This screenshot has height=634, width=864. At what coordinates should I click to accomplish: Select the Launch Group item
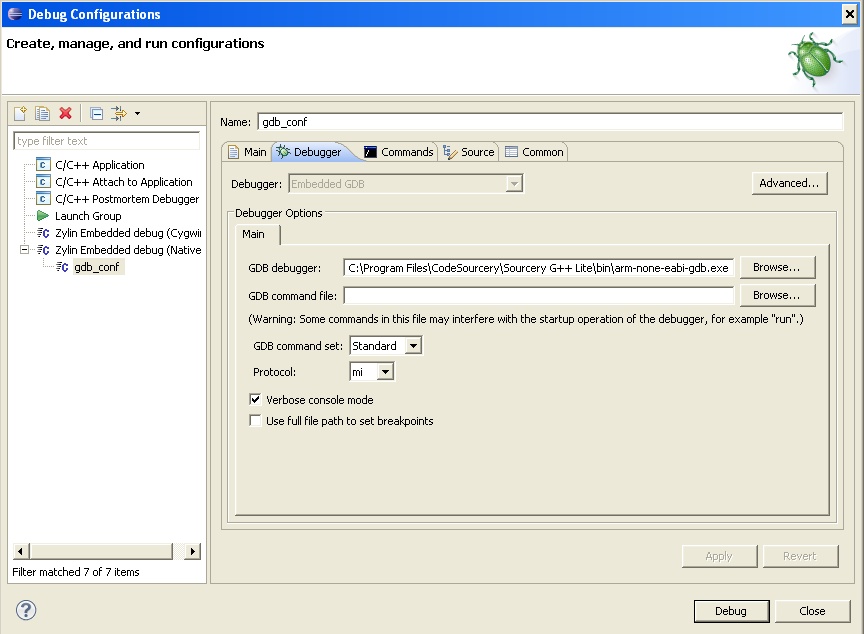click(87, 216)
